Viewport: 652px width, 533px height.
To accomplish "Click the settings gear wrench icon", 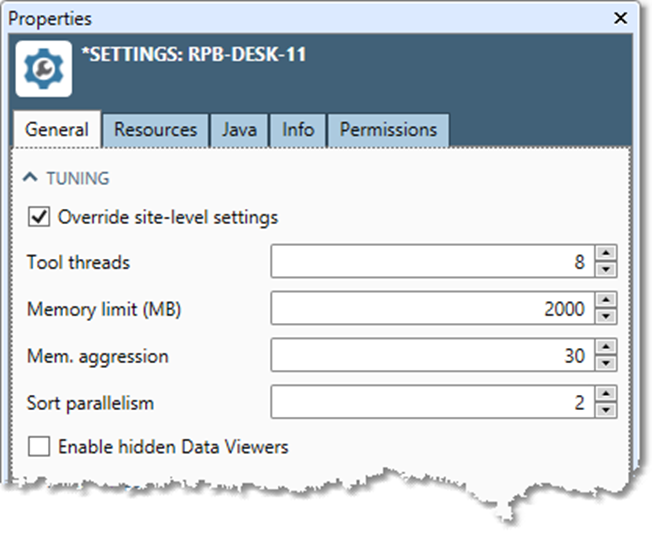I will coord(43,68).
